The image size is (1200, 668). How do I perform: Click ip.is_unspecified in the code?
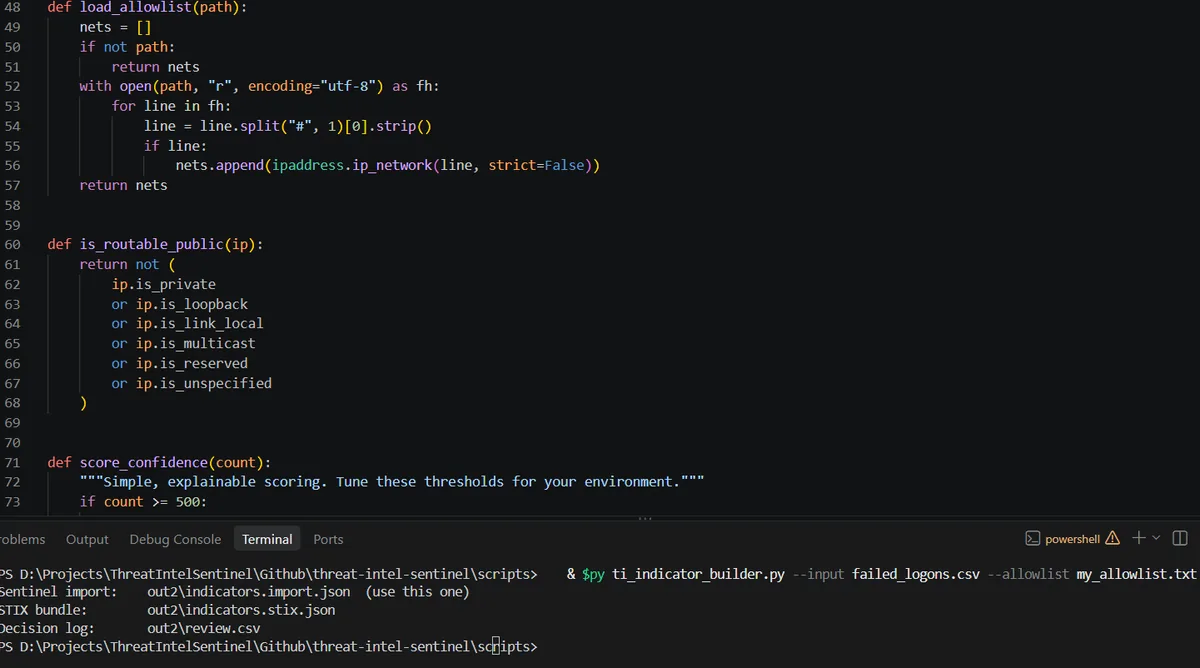(x=204, y=384)
